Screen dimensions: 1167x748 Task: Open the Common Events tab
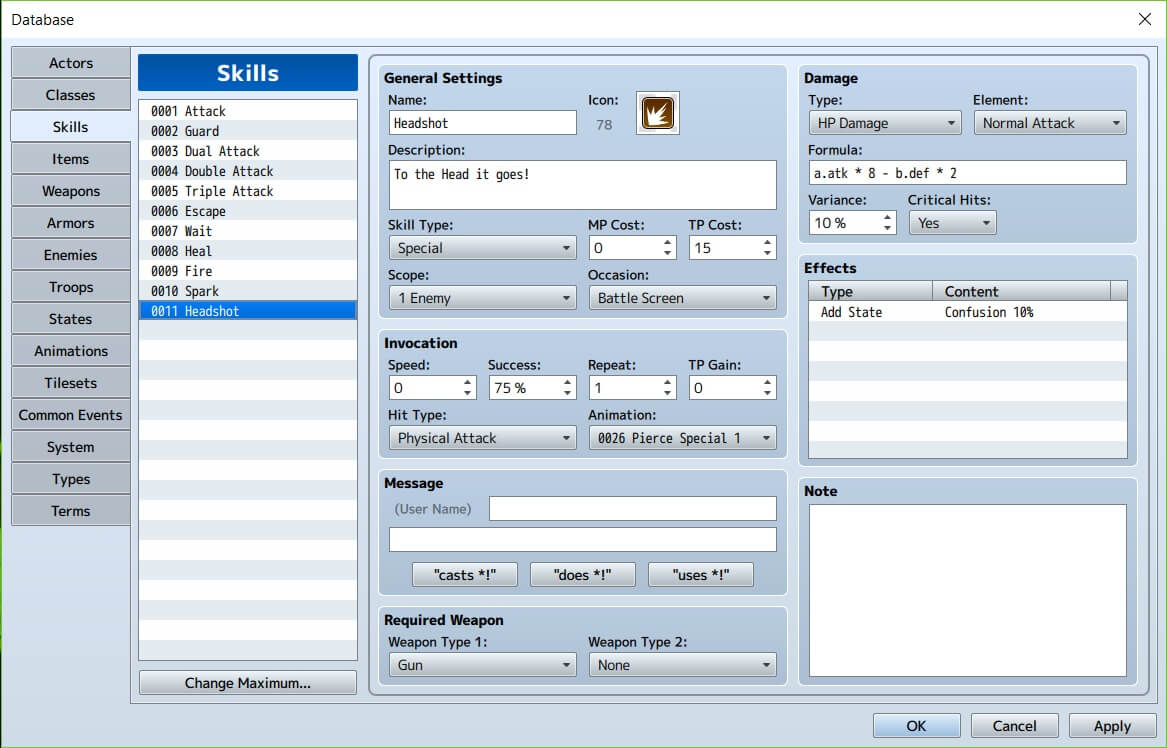point(71,415)
